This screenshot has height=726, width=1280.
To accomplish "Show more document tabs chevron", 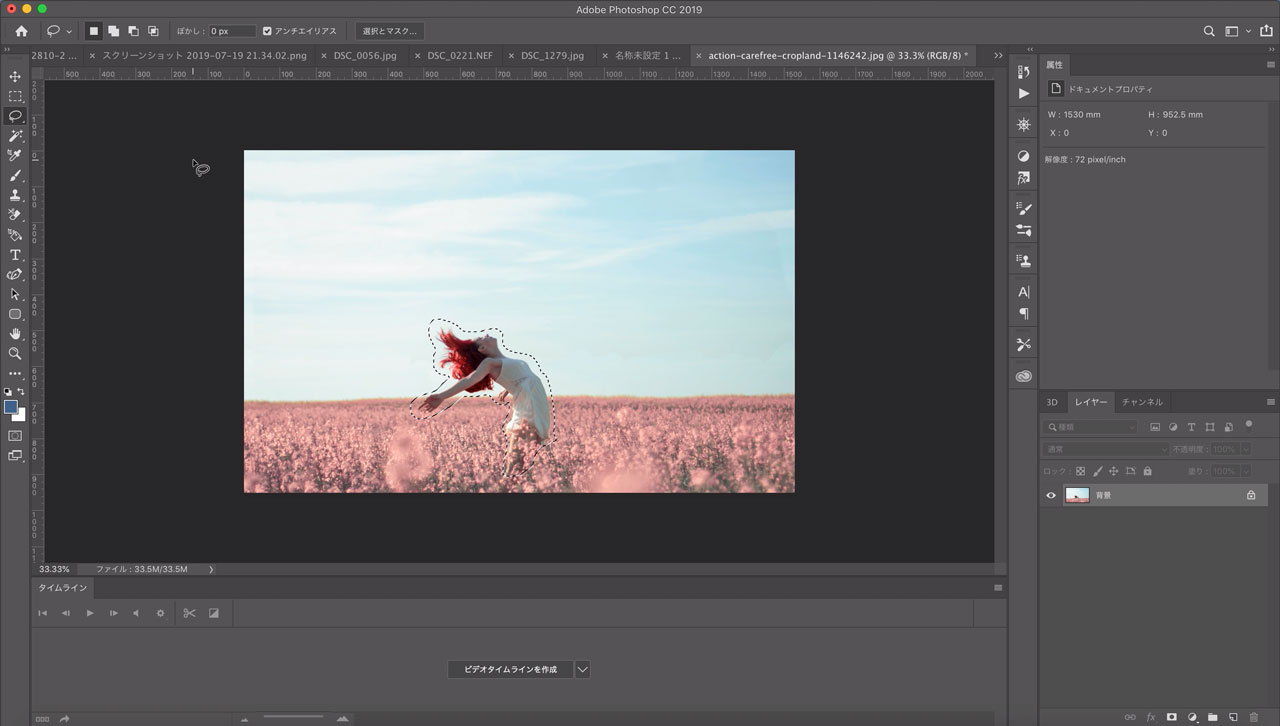I will 997,56.
